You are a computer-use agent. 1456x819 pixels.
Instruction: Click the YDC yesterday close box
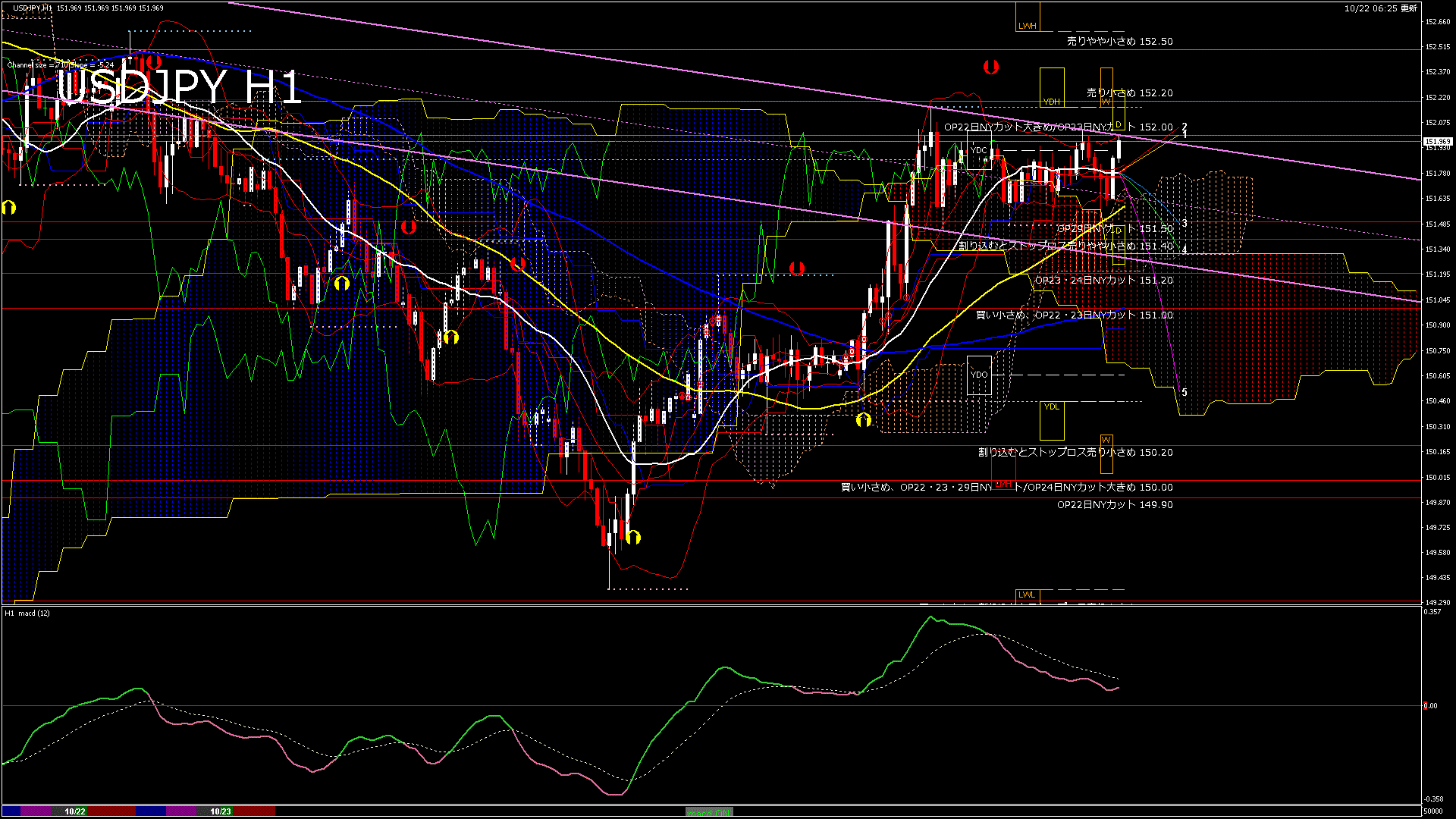[x=979, y=150]
